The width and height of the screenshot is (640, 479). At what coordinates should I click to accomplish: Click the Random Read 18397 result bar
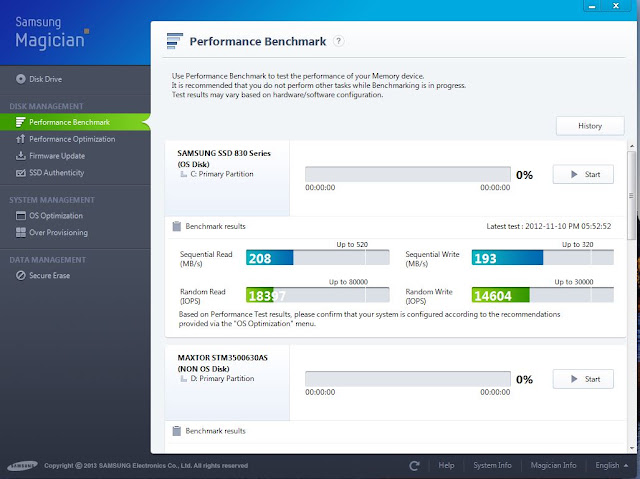(318, 295)
